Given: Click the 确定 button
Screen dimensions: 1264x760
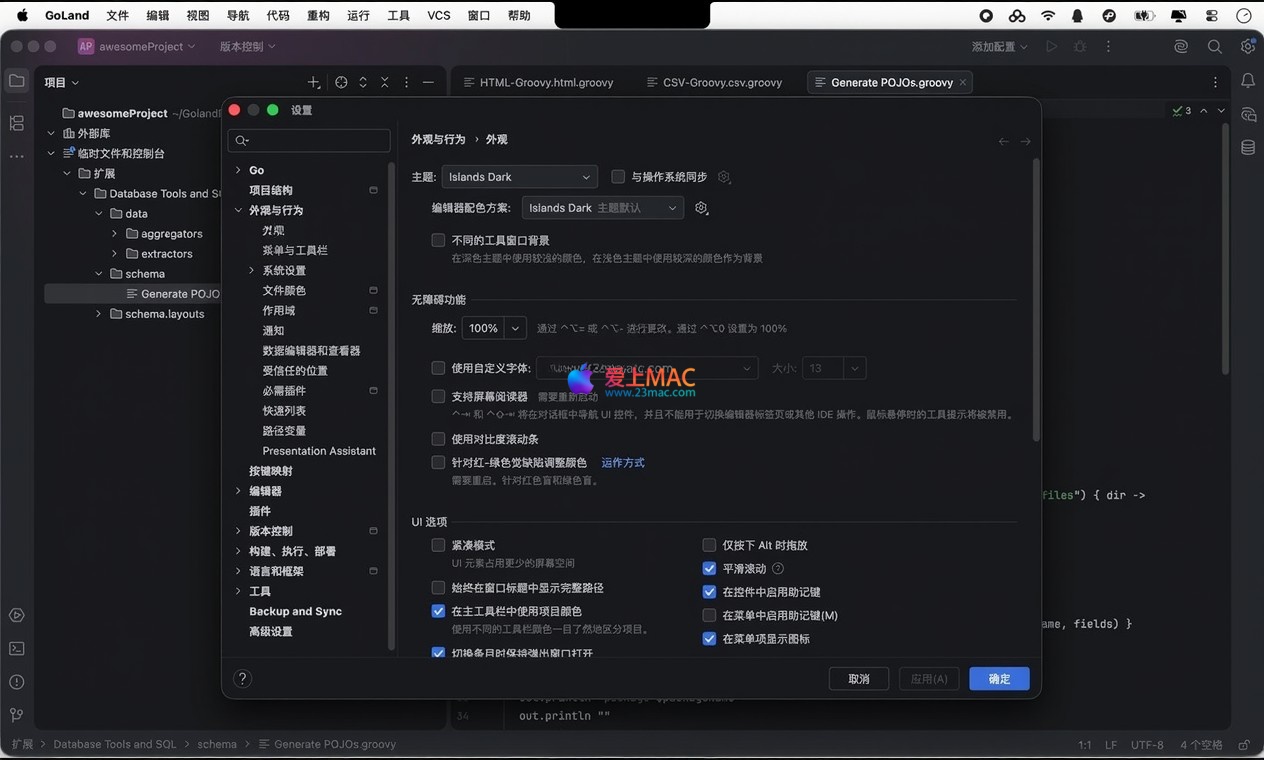Looking at the screenshot, I should point(998,679).
